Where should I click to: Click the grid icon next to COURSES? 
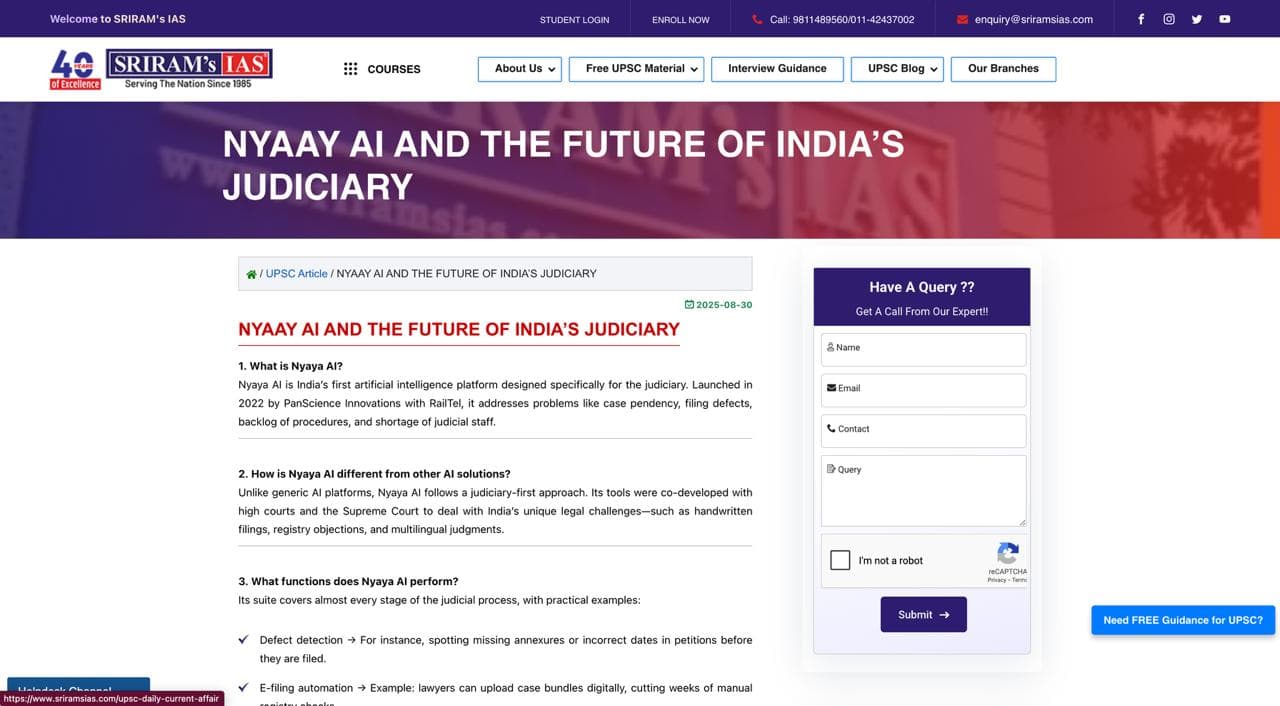click(x=350, y=68)
